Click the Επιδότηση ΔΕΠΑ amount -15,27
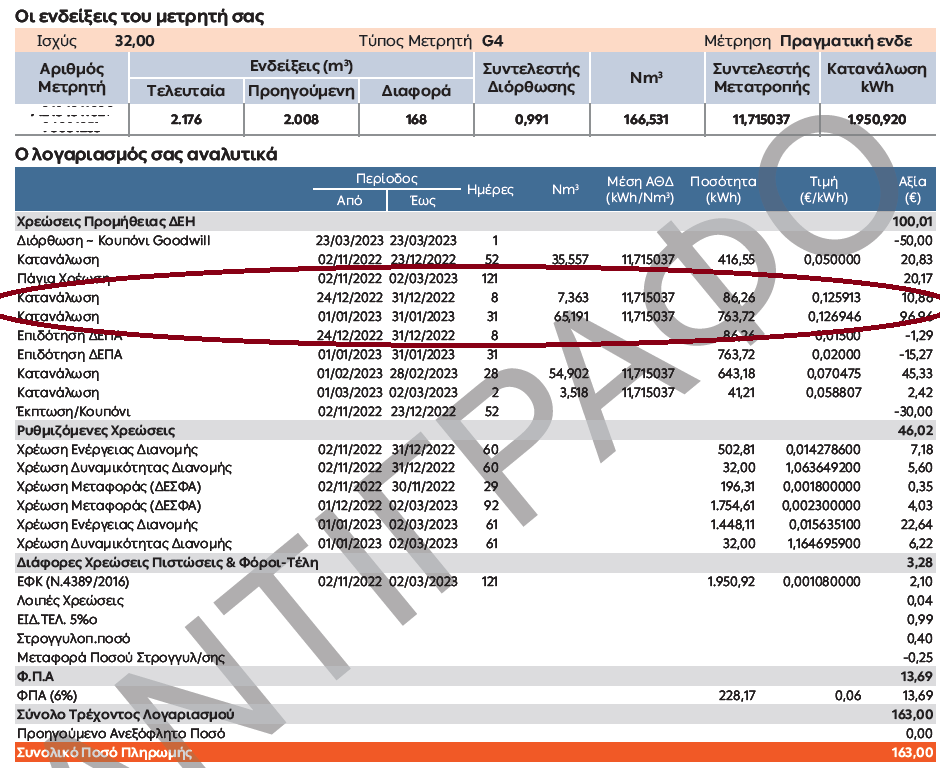 pyautogui.click(x=916, y=354)
